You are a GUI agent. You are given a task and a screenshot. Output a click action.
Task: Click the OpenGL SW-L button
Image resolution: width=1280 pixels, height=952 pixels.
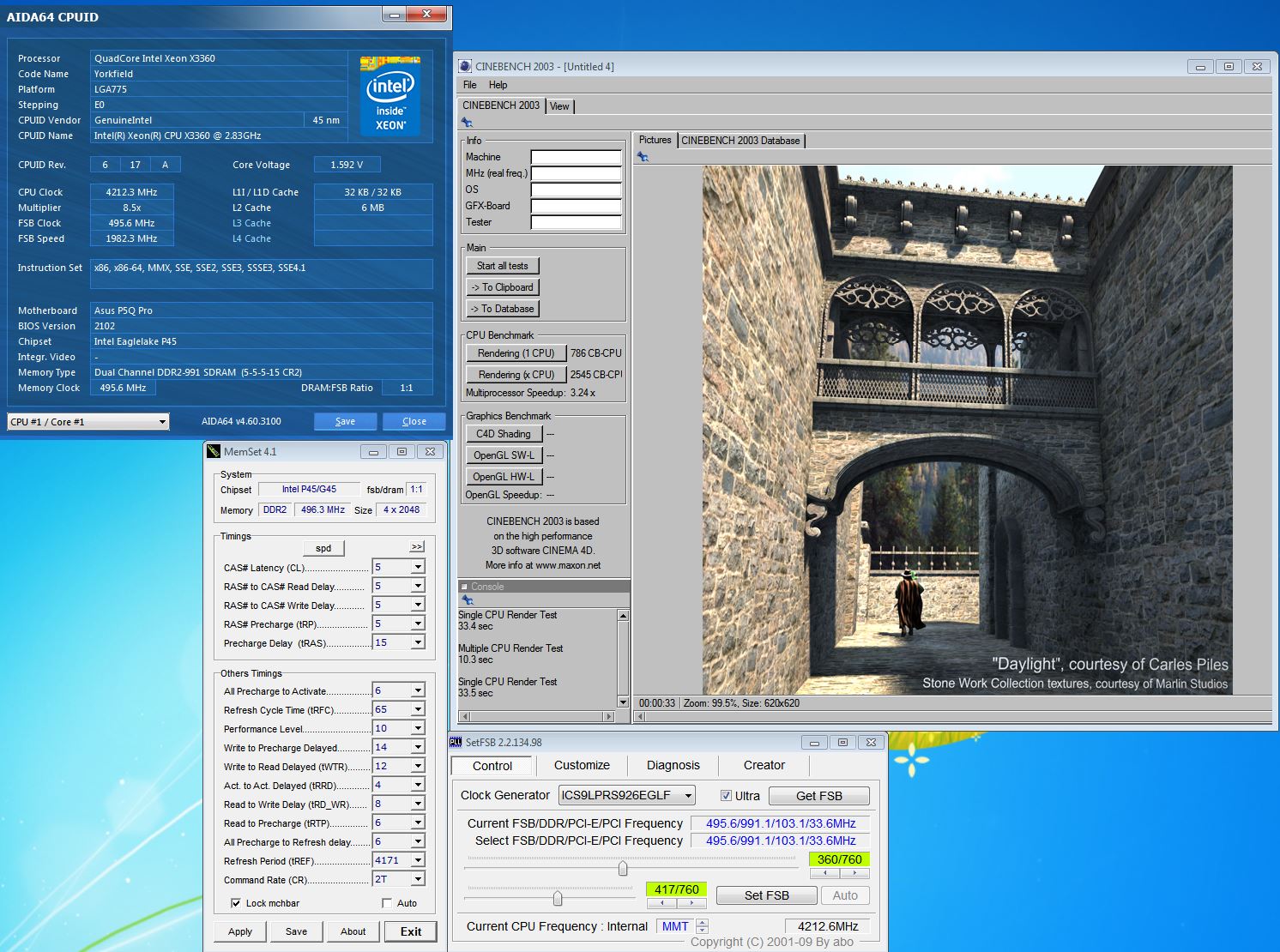[x=504, y=455]
